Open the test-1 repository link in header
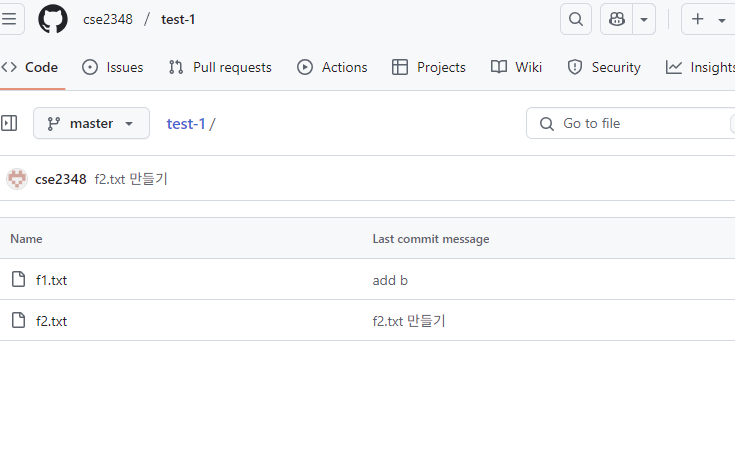 pyautogui.click(x=178, y=19)
